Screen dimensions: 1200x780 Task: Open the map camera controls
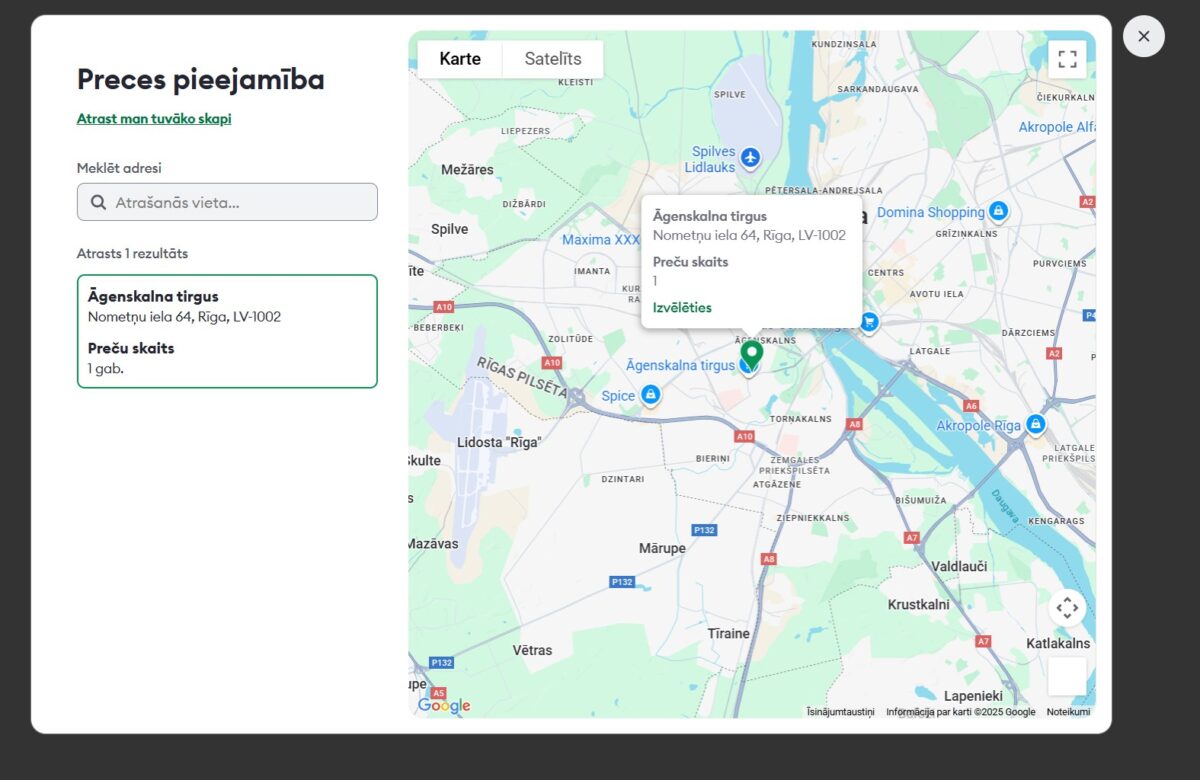(1067, 607)
